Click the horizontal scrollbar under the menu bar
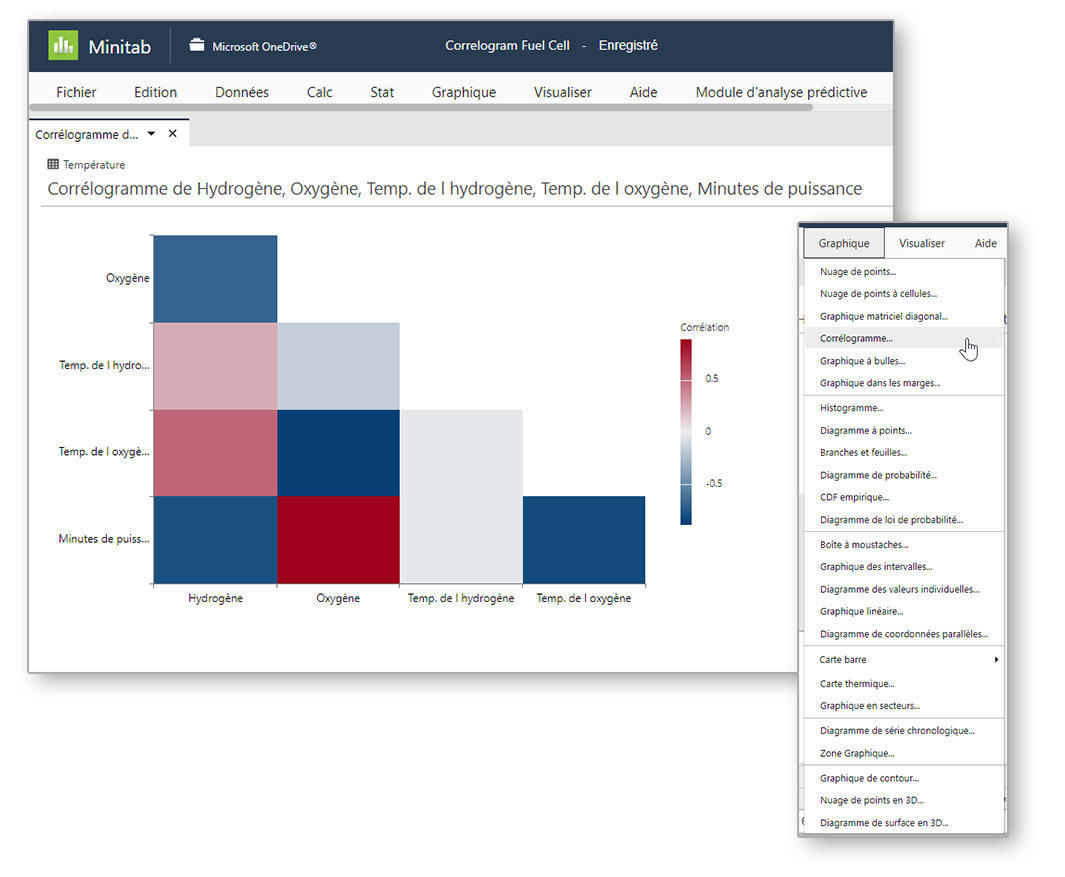The image size is (1065, 877). (x=420, y=107)
